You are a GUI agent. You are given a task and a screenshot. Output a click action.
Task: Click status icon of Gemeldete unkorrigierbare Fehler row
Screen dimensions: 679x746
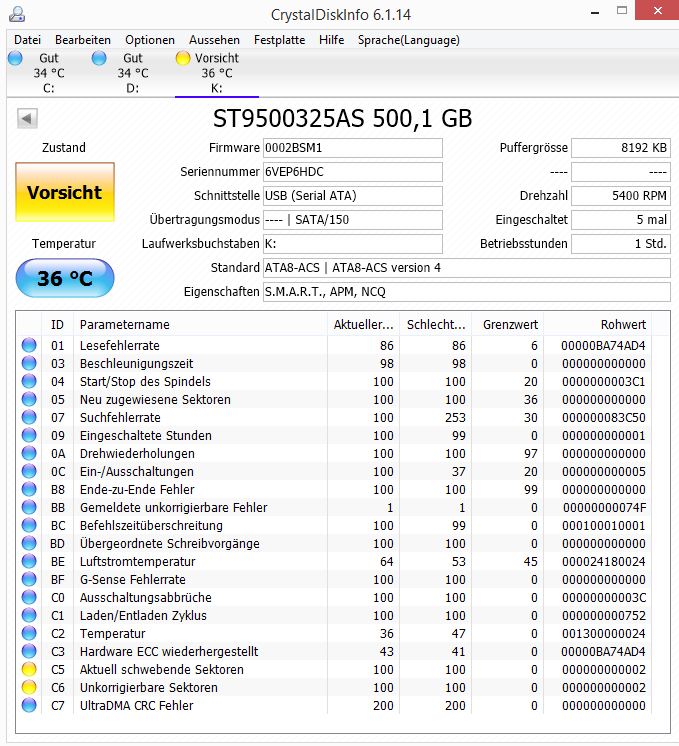point(29,508)
